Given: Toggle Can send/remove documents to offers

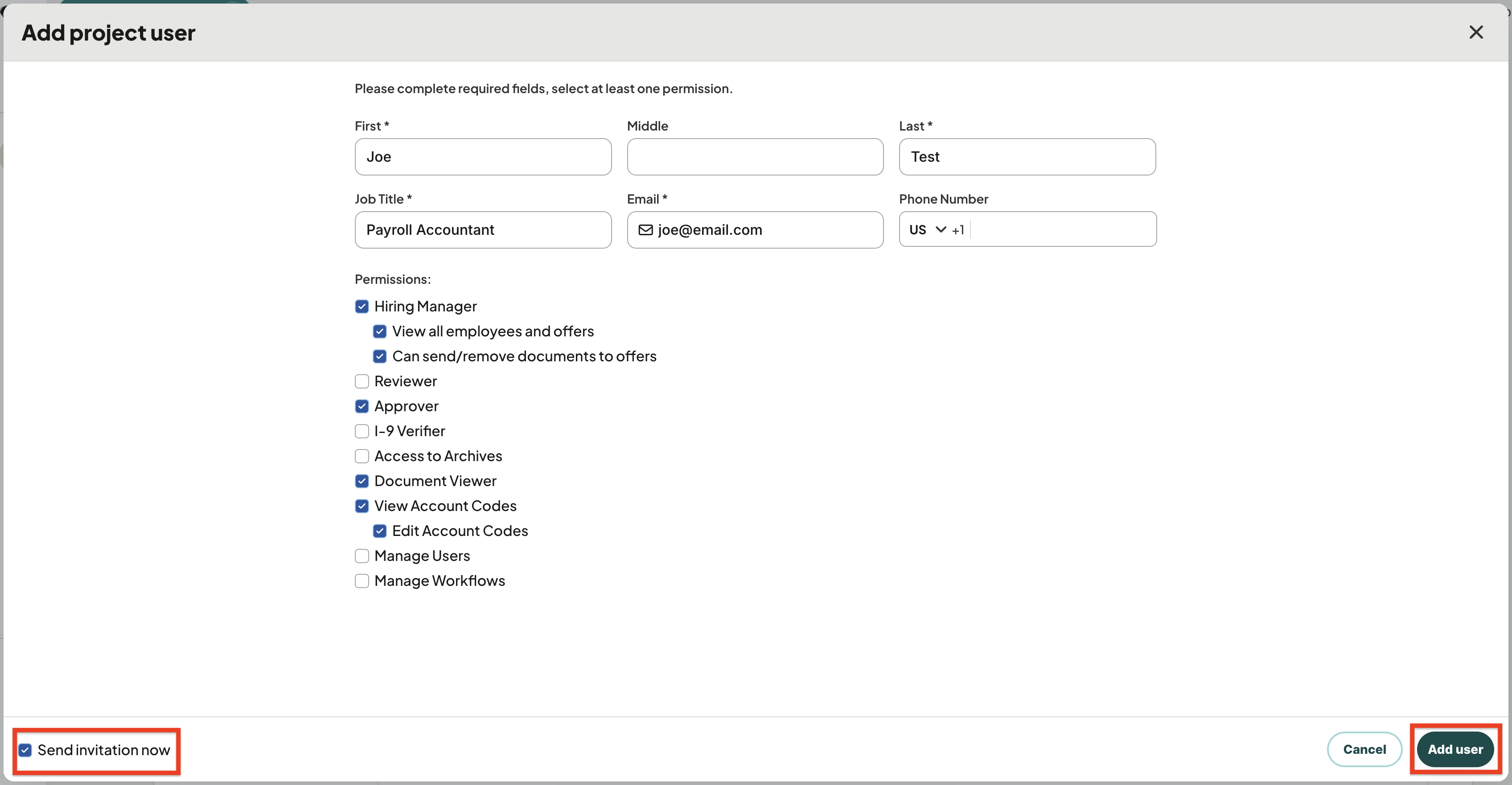Looking at the screenshot, I should [x=380, y=356].
